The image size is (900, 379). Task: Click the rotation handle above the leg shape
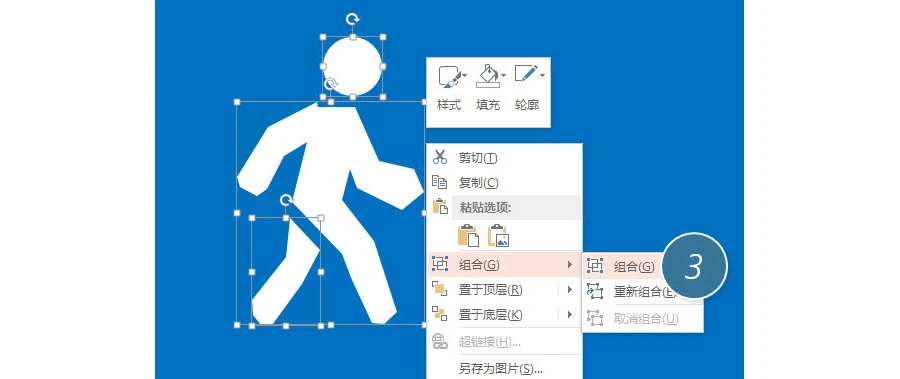click(286, 200)
